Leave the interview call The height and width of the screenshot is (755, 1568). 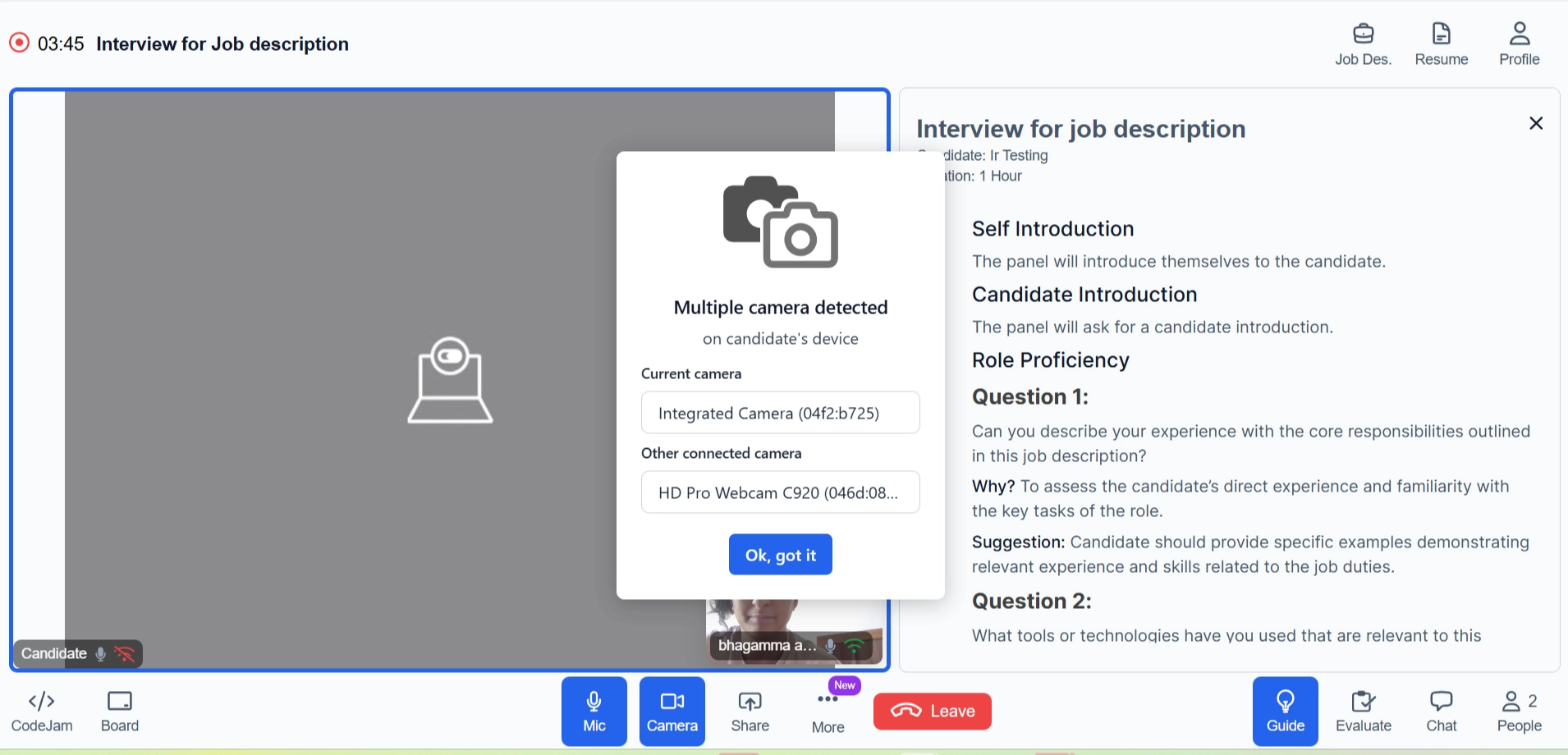(x=933, y=712)
